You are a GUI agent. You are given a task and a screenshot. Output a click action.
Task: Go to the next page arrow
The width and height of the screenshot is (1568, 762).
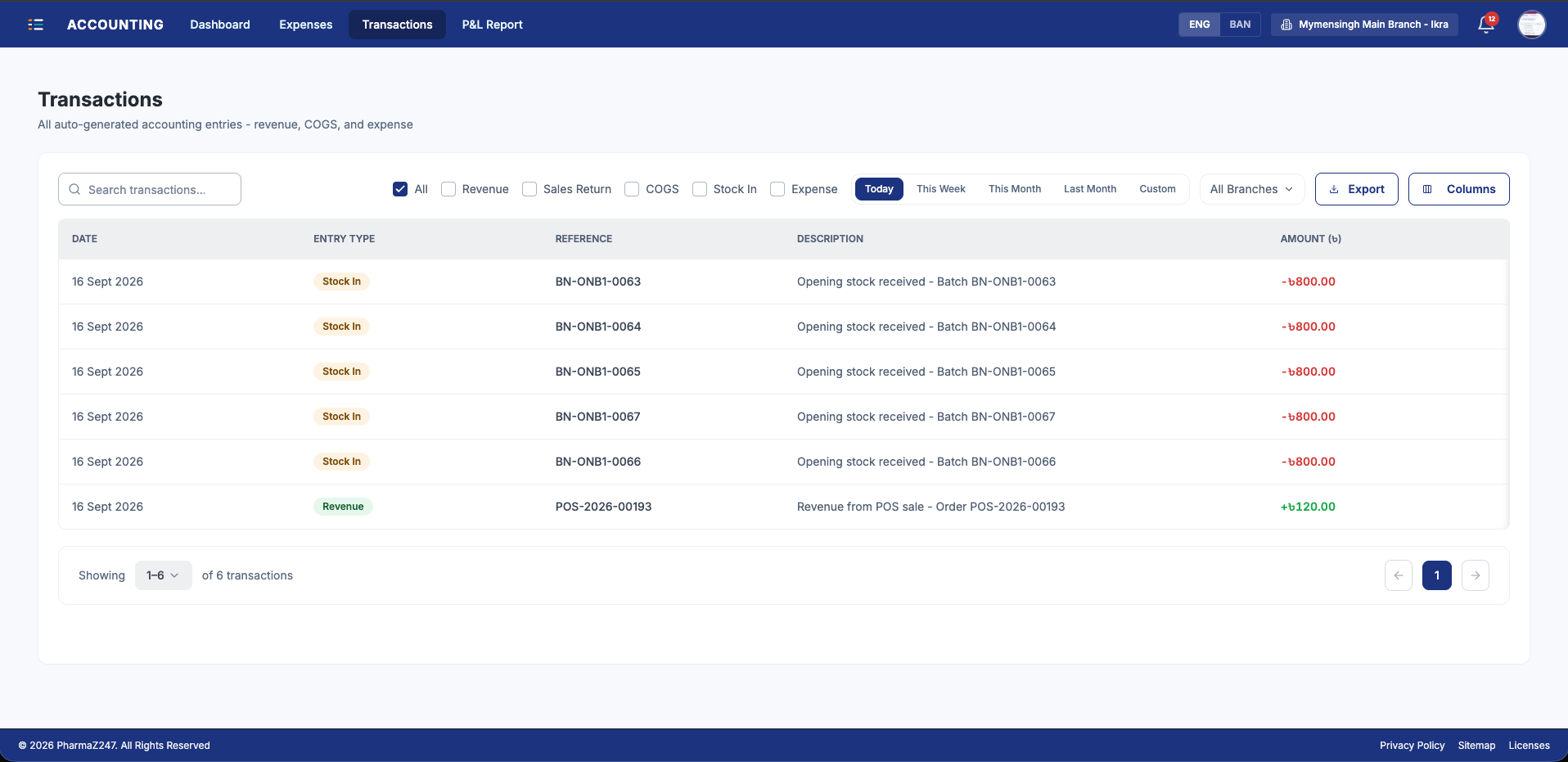(1476, 575)
